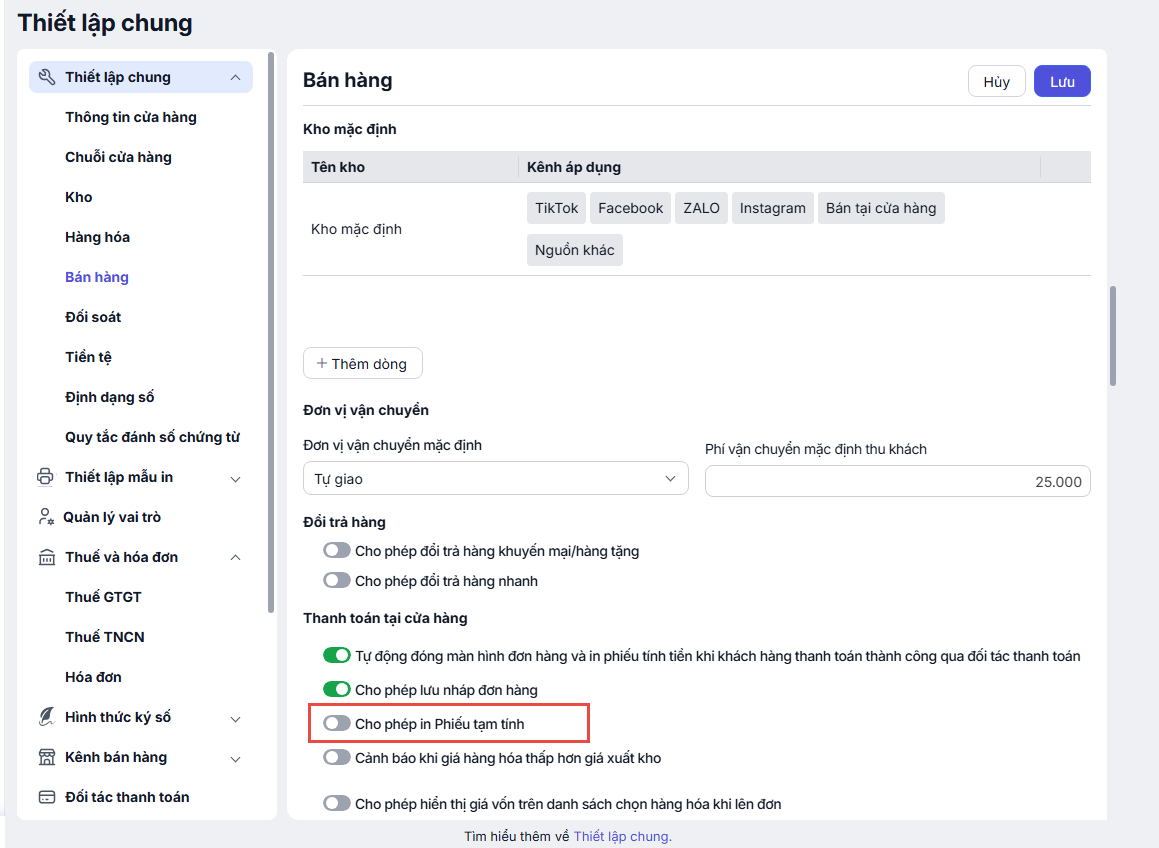Click the bank icon for Thuế và hóa đơn
This screenshot has height=848, width=1159.
(46, 557)
